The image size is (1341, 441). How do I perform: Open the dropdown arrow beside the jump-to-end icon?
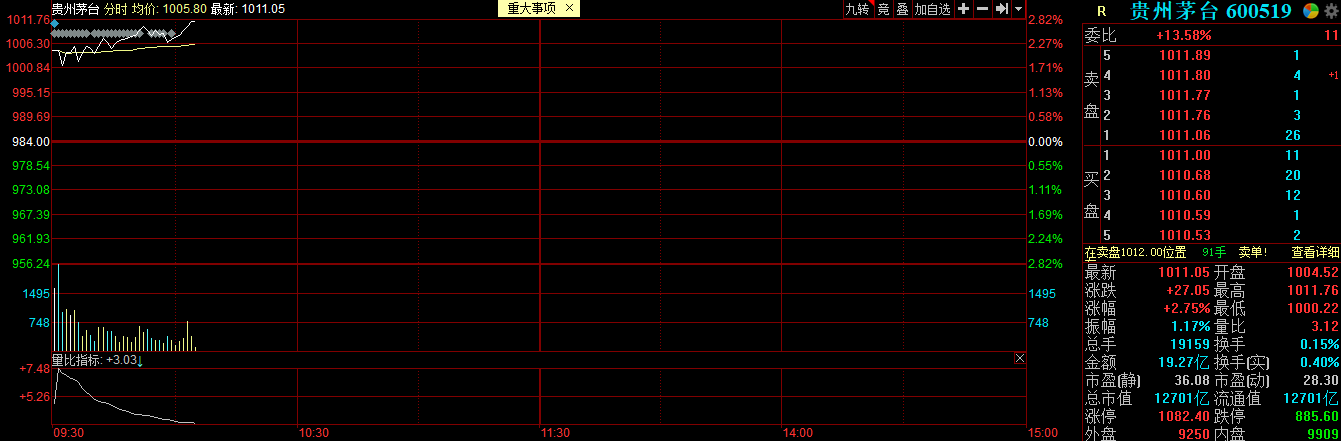click(x=1018, y=9)
